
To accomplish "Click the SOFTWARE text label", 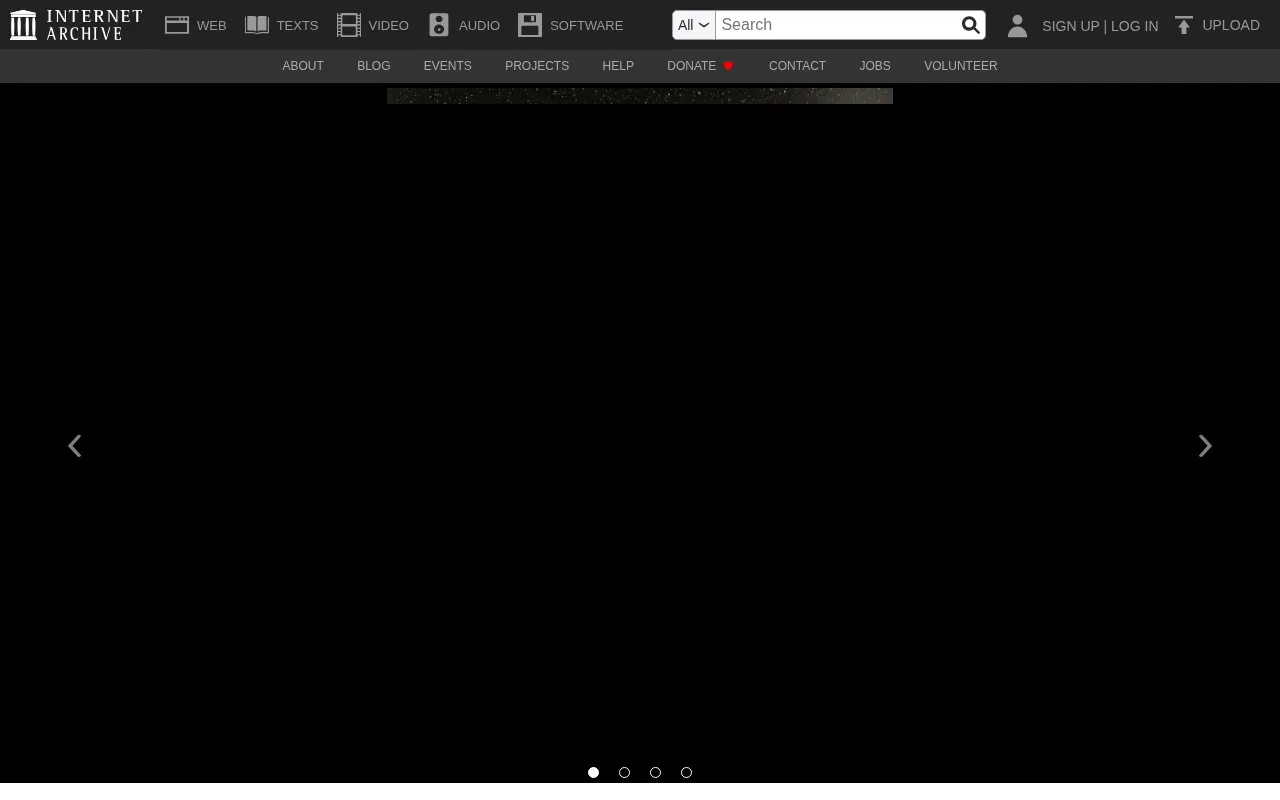I will point(586,25).
